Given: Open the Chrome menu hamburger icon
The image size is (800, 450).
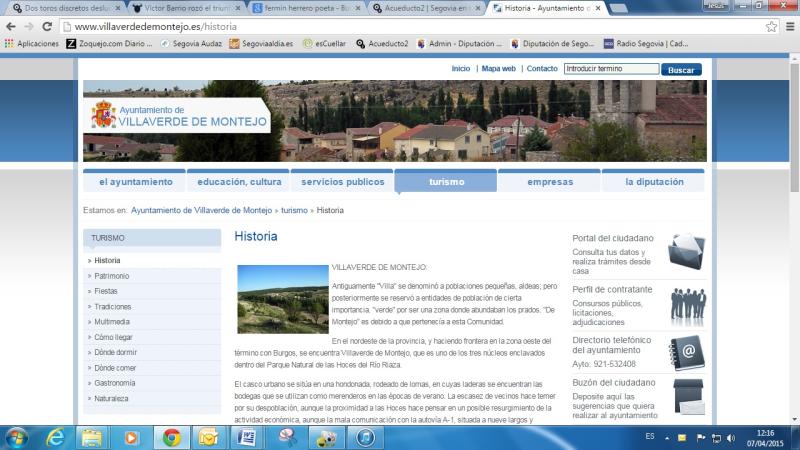Looking at the screenshot, I should (x=789, y=27).
